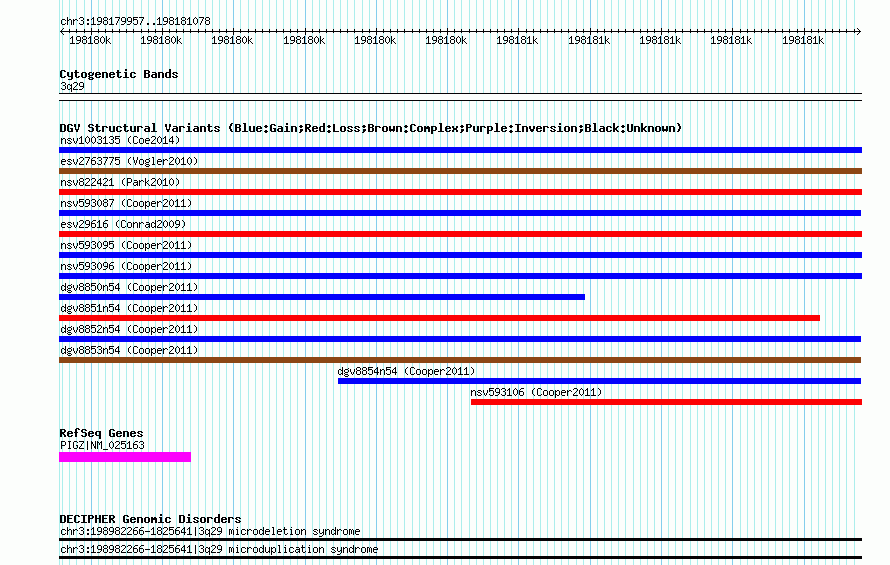
Task: Select dgv8850n54 (Cooper2011) label
Action: pos(129,287)
